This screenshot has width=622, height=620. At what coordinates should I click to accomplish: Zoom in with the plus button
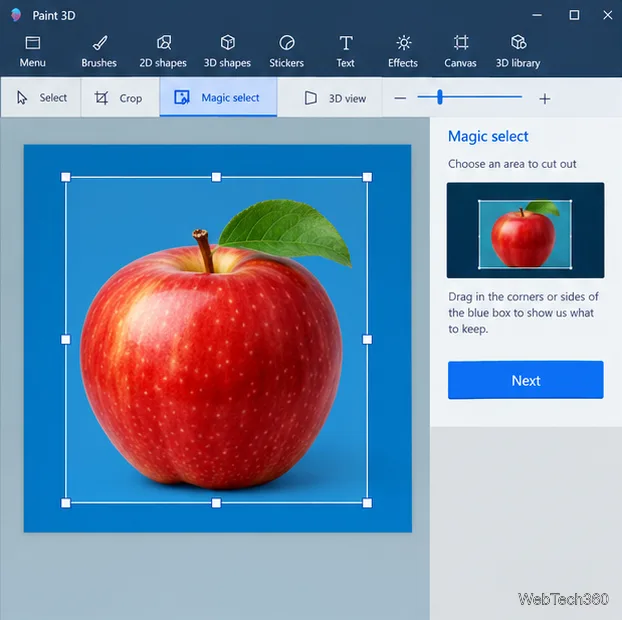545,99
